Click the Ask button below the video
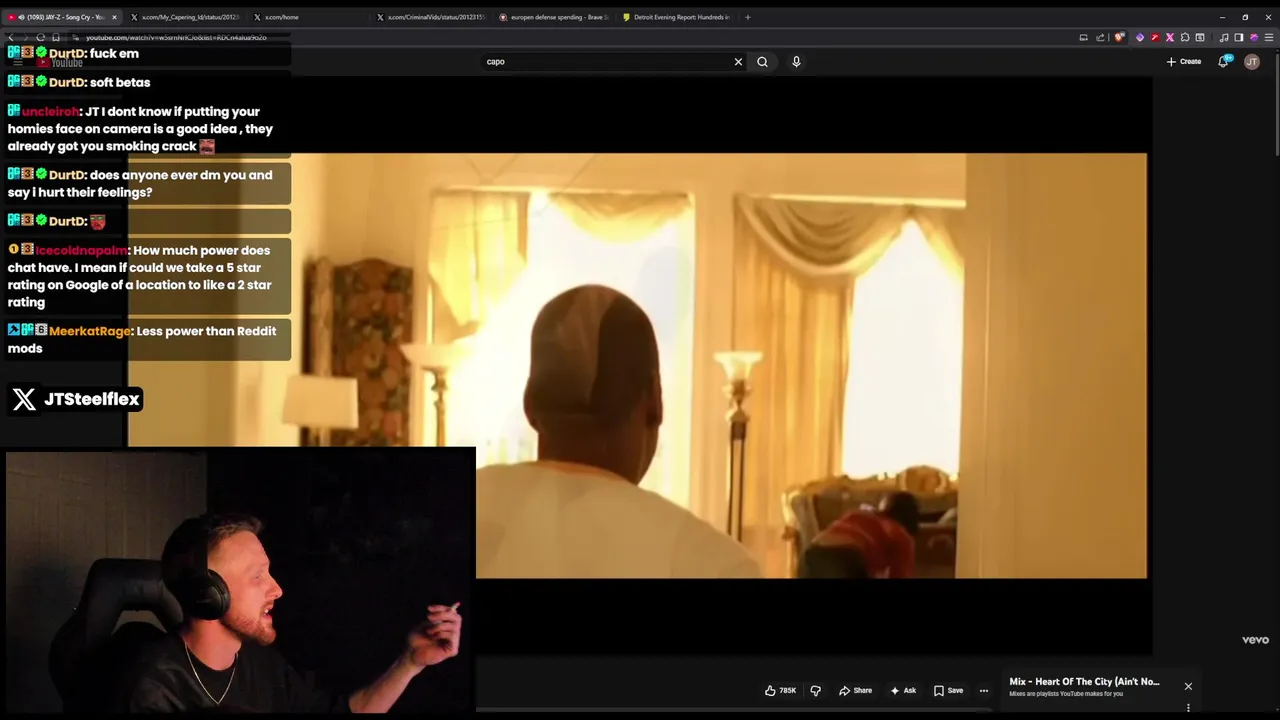 903,690
